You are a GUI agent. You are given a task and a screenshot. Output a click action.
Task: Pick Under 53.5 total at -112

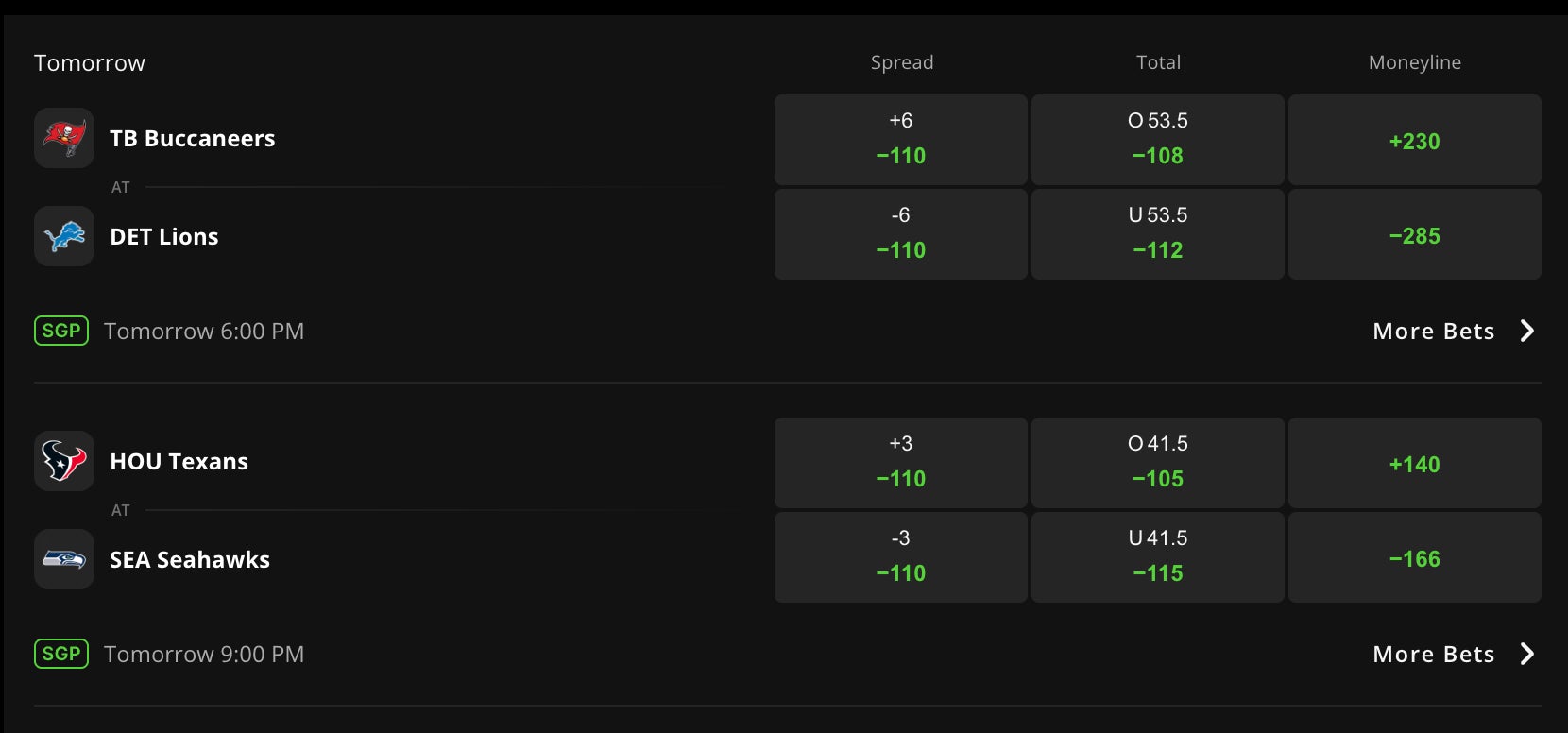click(1157, 233)
